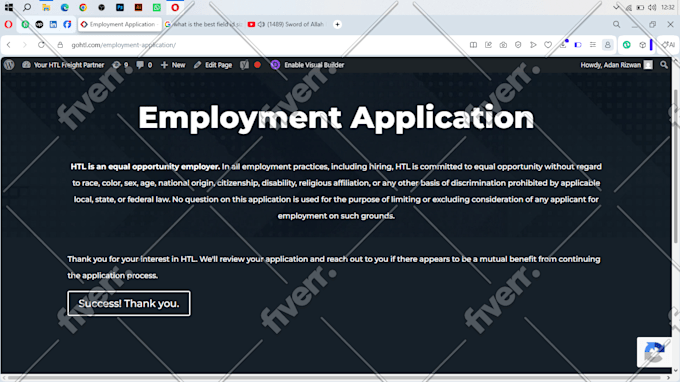Open WhatsApp from the taskbar

pyautogui.click(x=157, y=7)
